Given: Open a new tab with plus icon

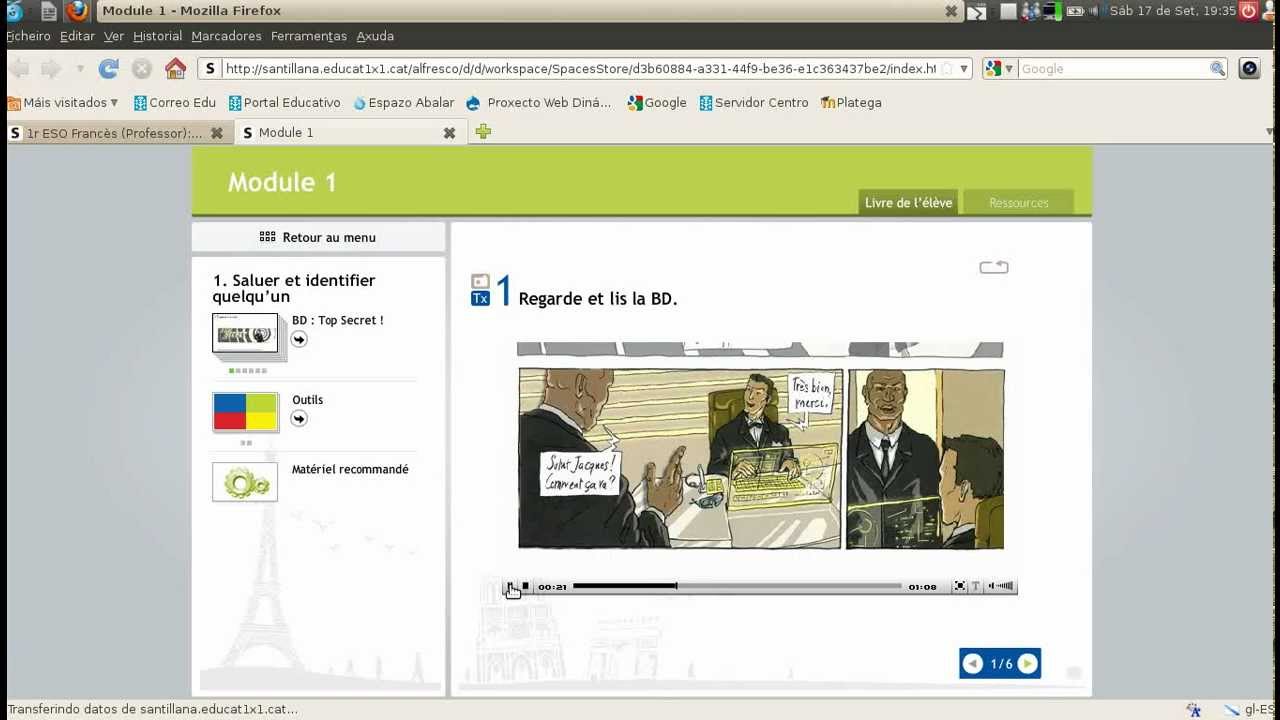Looking at the screenshot, I should pyautogui.click(x=483, y=131).
